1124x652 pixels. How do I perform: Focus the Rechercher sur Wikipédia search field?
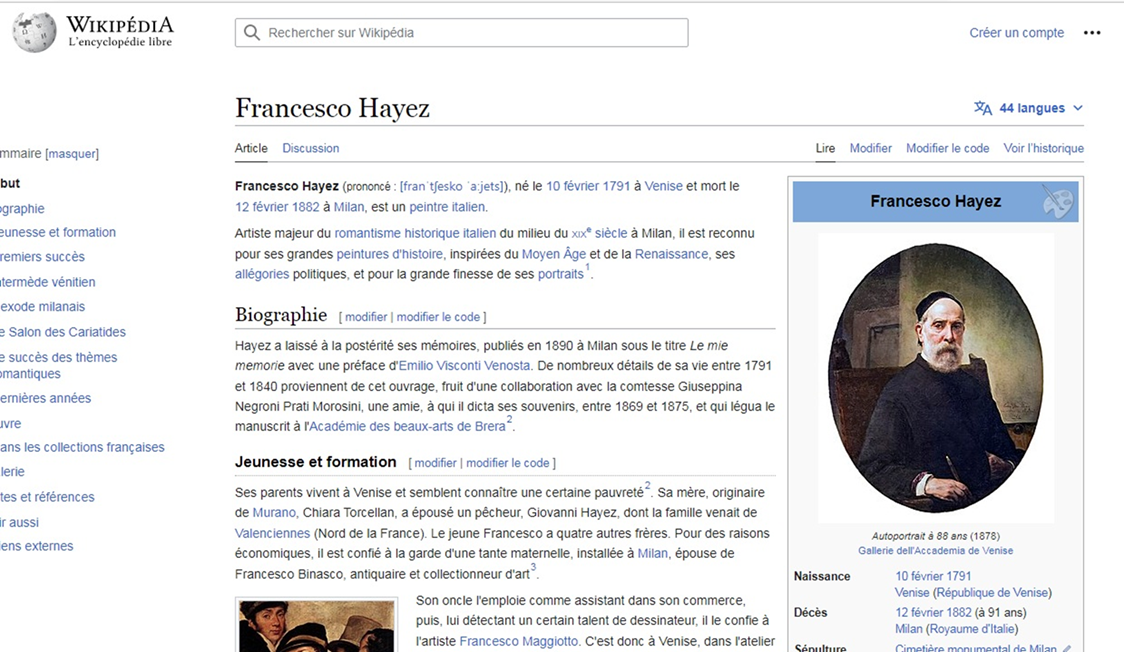[462, 33]
